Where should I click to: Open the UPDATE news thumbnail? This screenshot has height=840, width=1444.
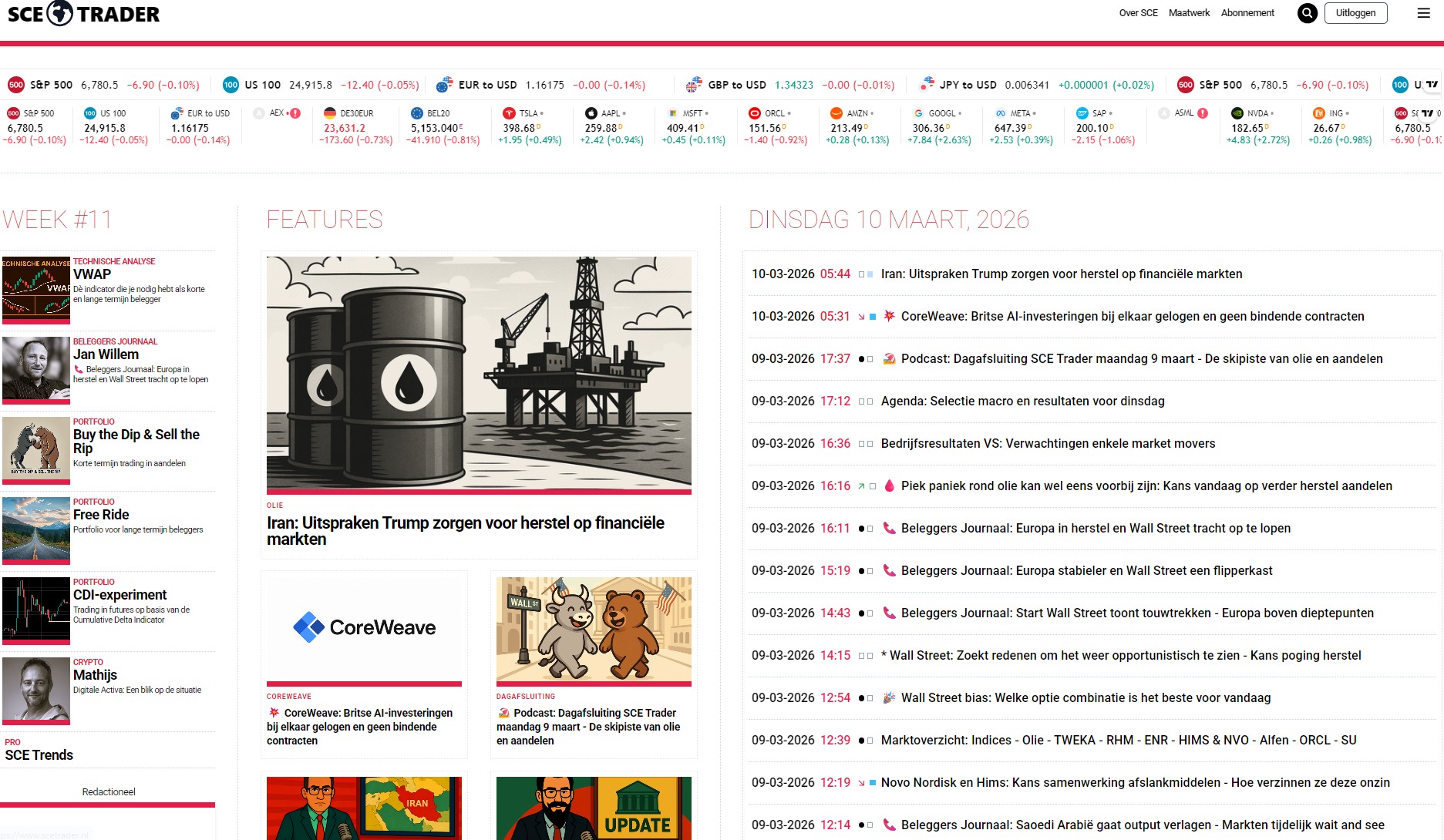point(594,808)
